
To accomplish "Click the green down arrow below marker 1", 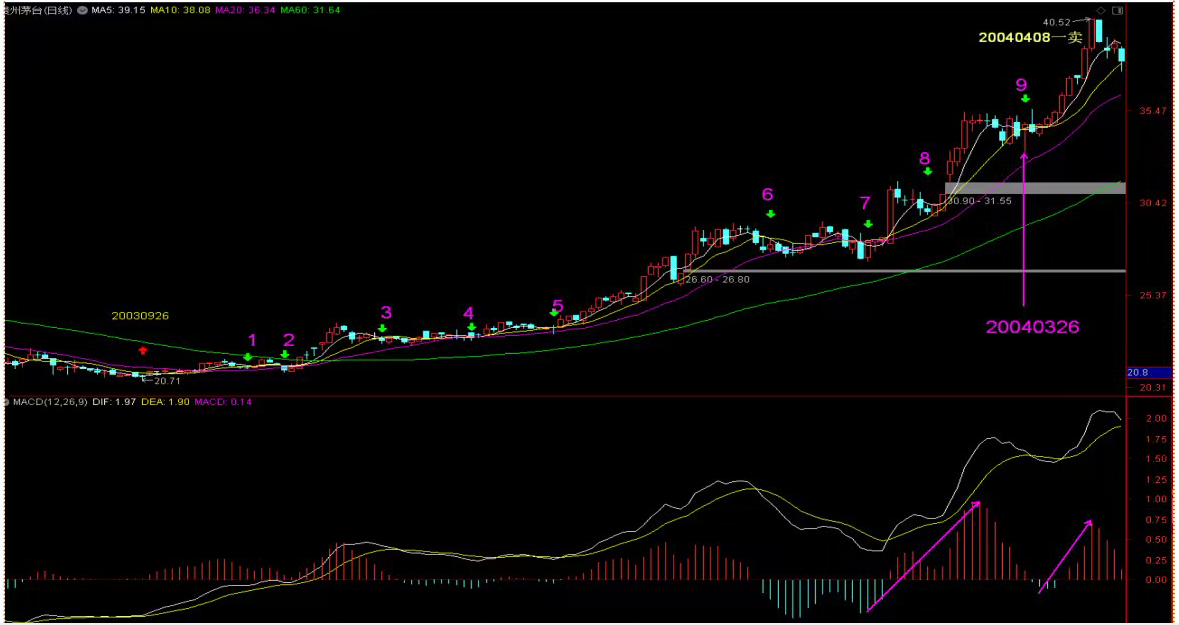I will [248, 357].
